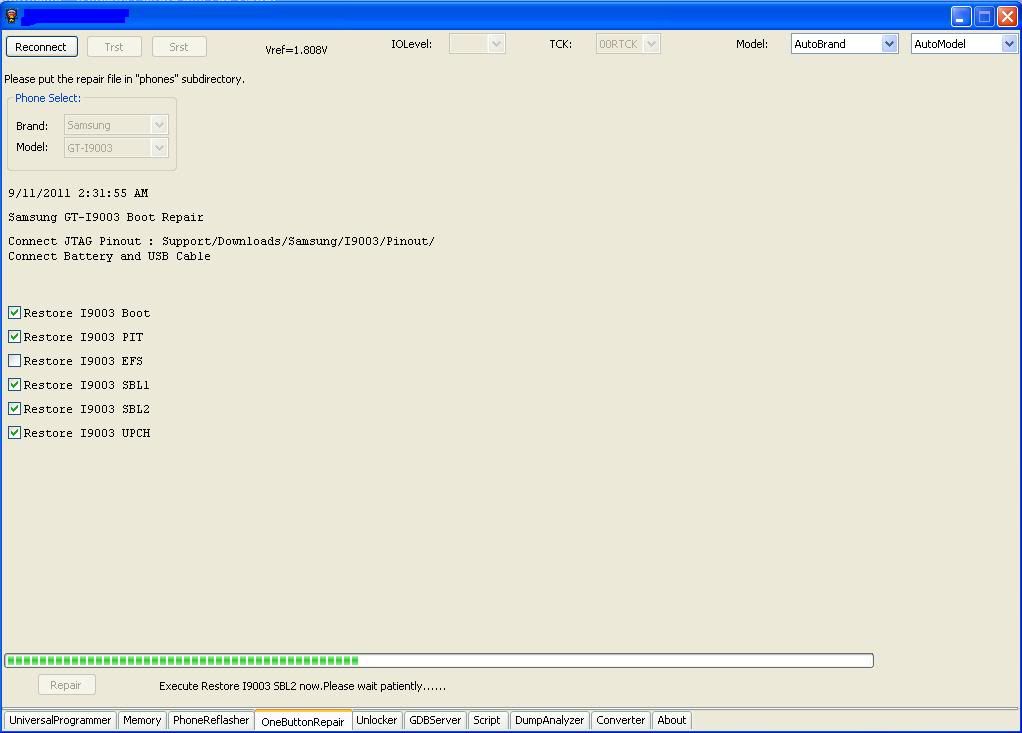
Task: Open the Memory tab
Action: 142,720
